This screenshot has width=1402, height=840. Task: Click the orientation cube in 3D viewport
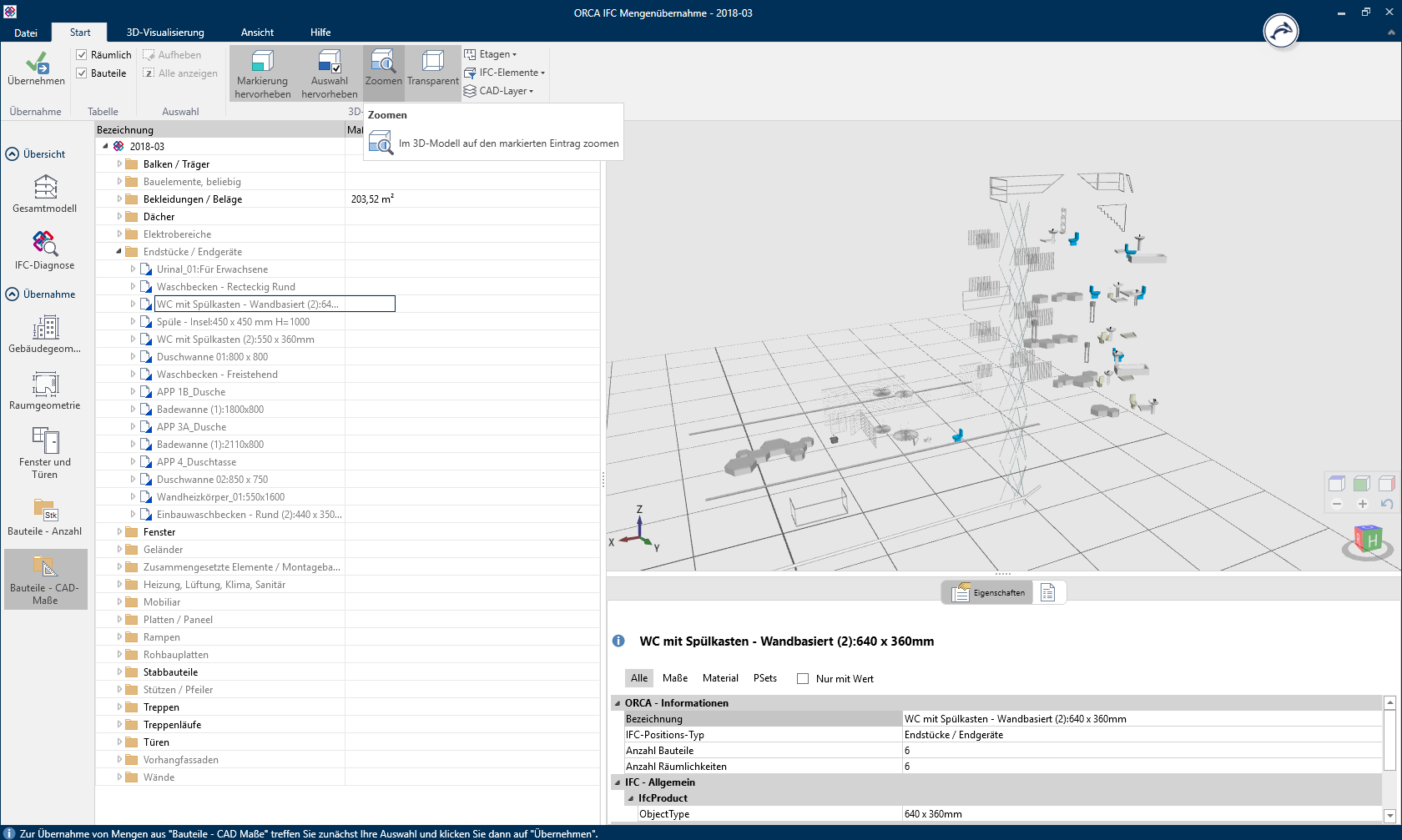point(1368,541)
